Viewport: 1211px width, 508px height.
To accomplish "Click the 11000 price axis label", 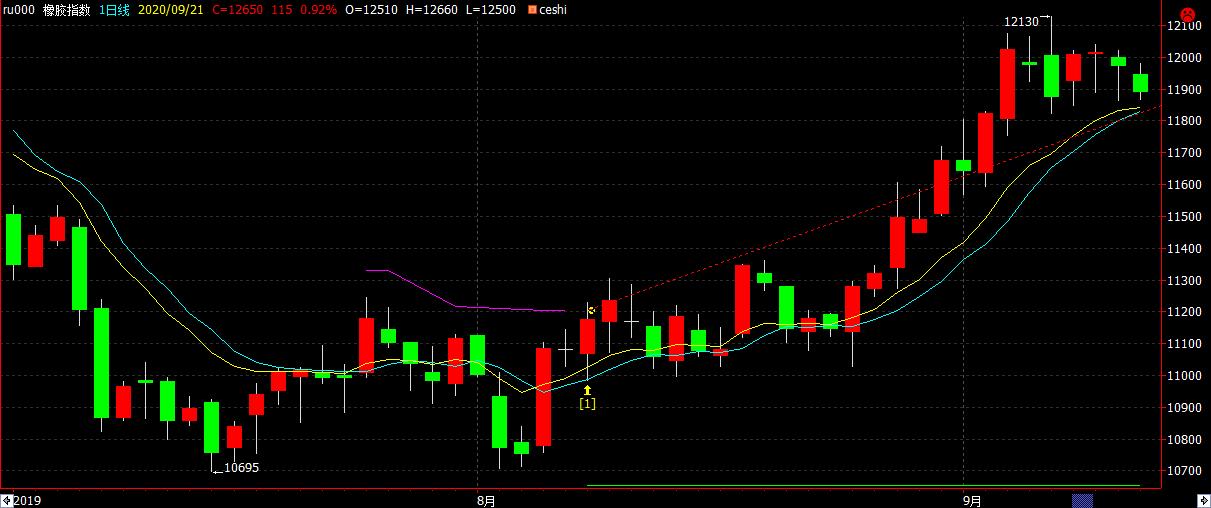I will 1185,376.
